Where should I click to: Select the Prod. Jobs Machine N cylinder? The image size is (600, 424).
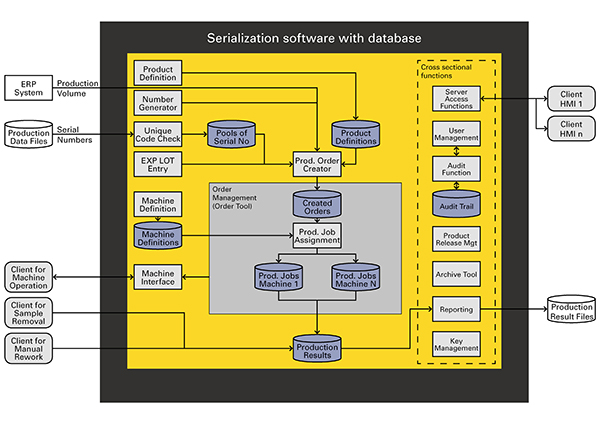[357, 276]
